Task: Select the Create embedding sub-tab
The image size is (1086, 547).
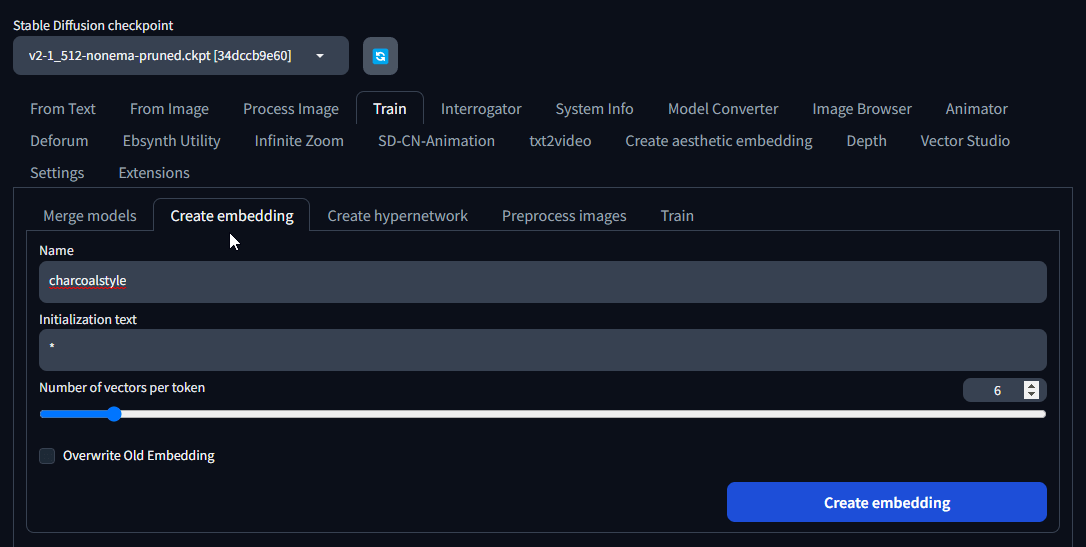Action: coord(232,216)
